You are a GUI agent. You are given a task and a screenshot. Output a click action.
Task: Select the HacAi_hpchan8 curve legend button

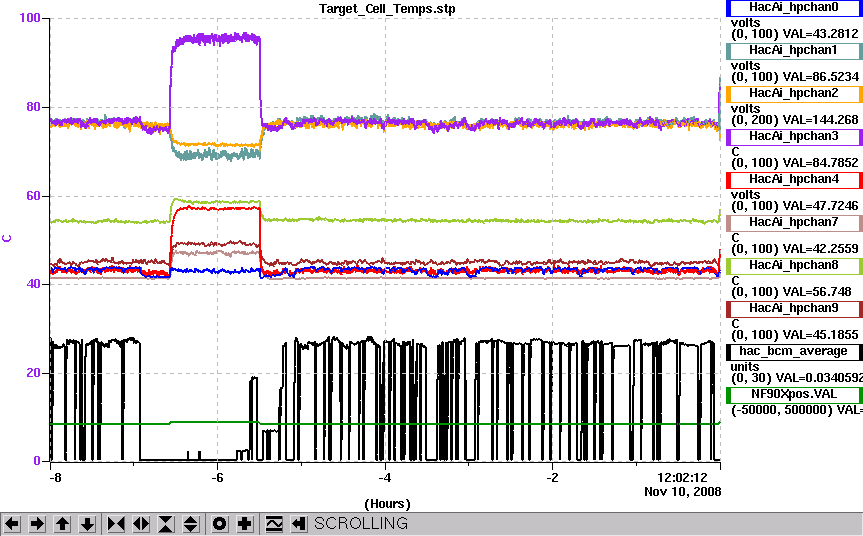[794, 265]
